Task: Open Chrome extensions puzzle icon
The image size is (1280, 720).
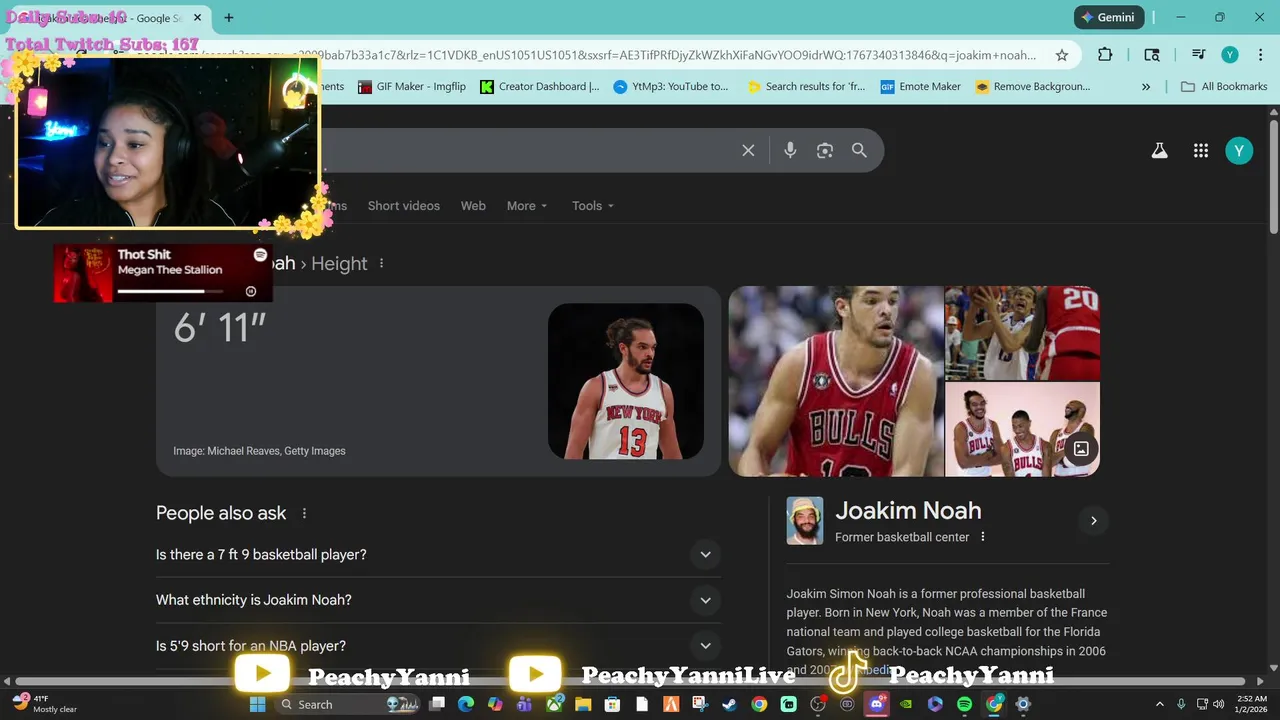Action: click(1105, 55)
